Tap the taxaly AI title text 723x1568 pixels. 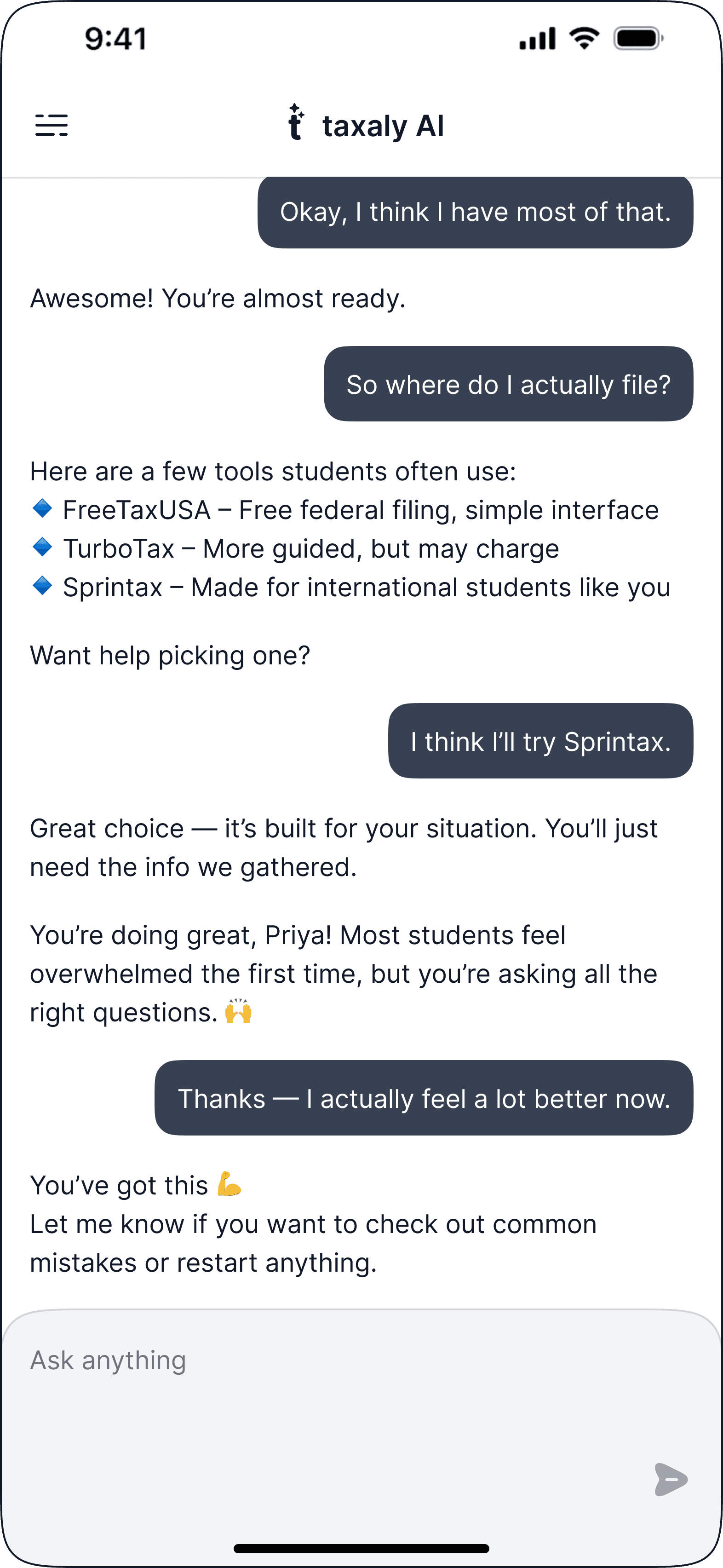384,126
